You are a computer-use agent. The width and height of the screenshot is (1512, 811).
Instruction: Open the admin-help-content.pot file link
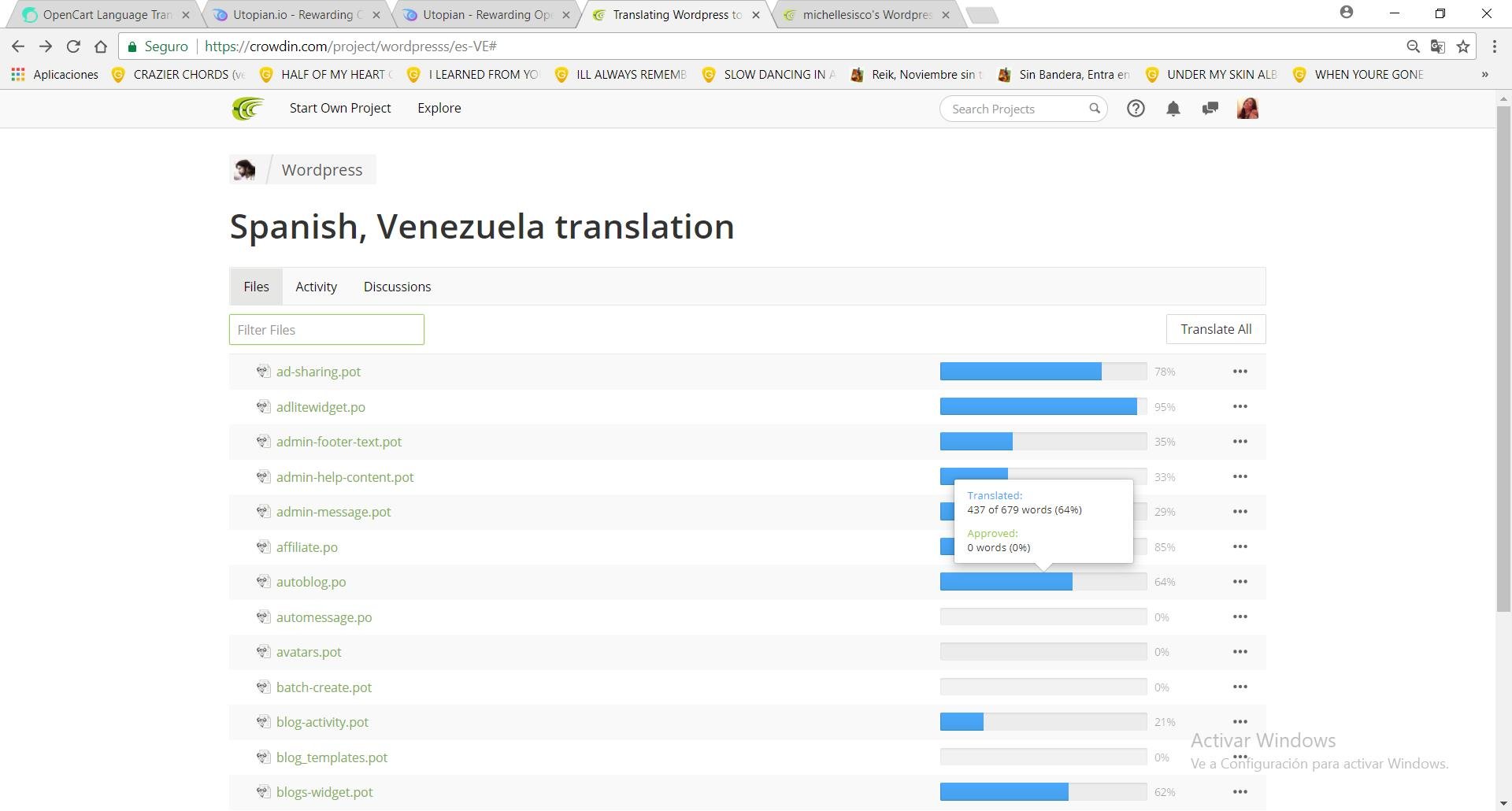[x=345, y=477]
